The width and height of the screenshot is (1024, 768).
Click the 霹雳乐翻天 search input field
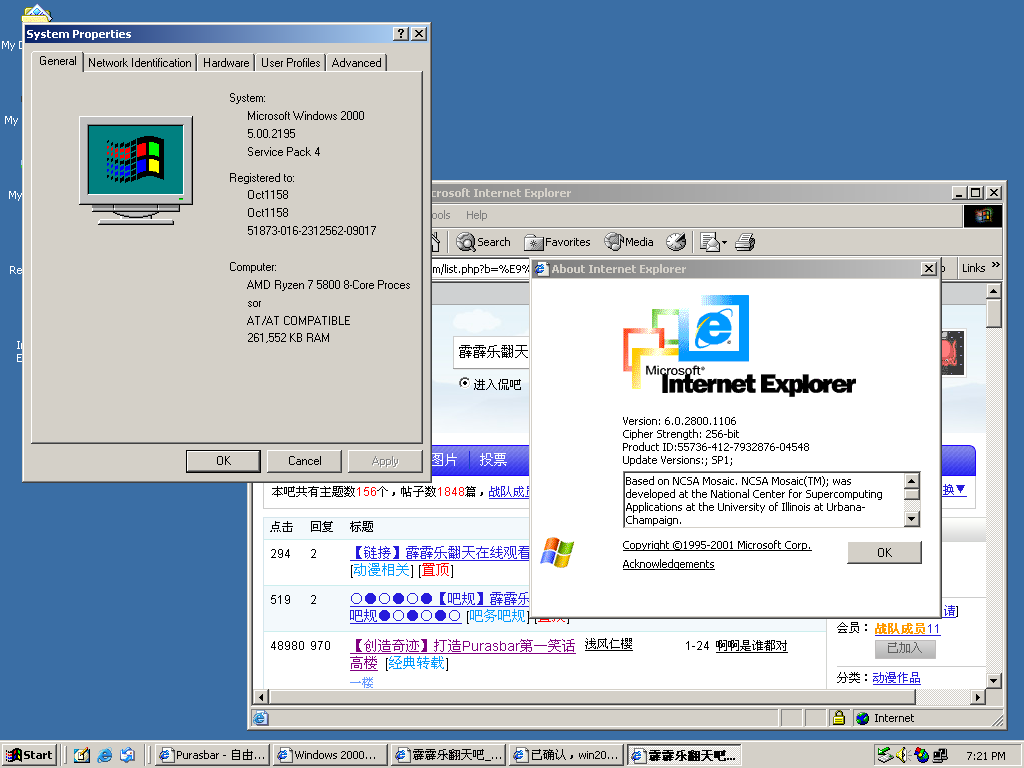point(492,351)
